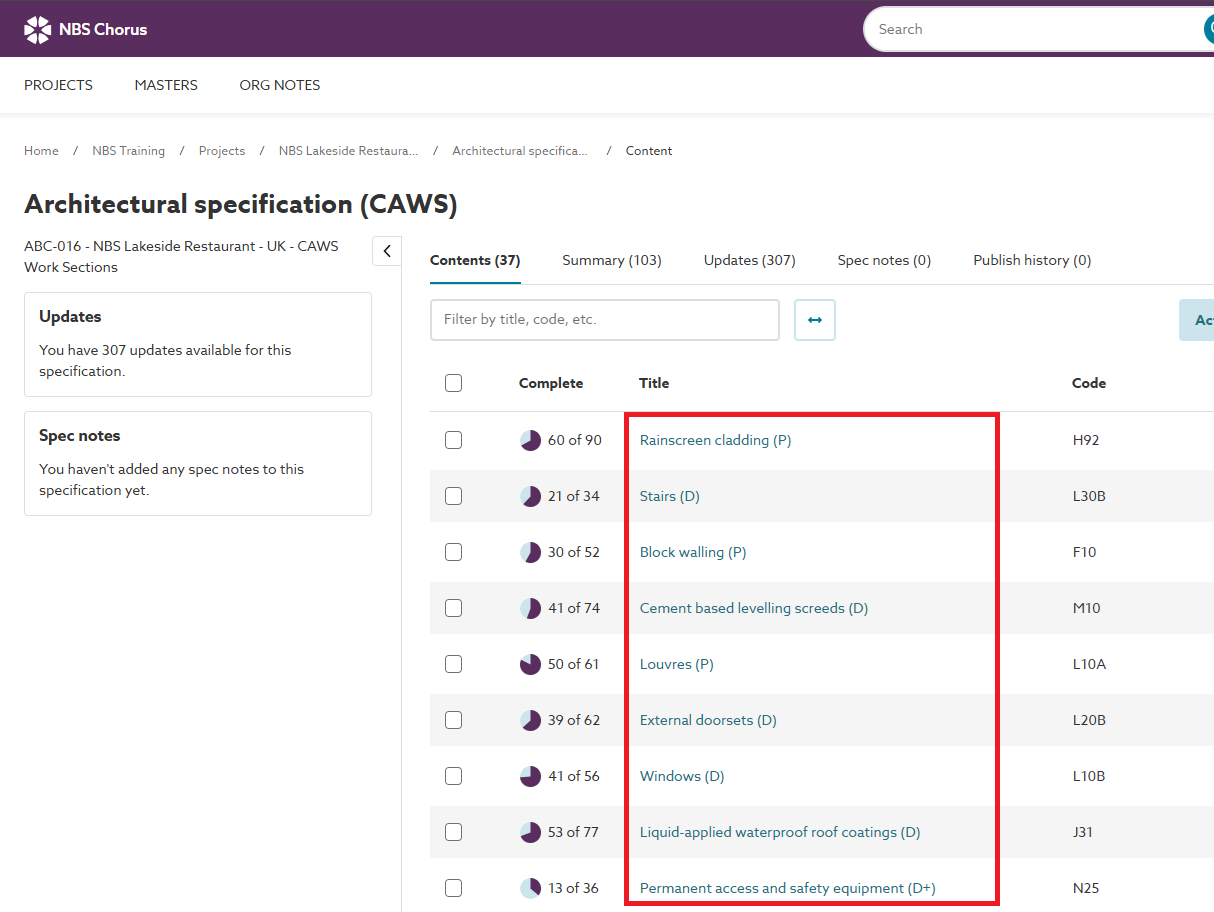
Task: Sort by the Complete column header
Action: click(551, 383)
